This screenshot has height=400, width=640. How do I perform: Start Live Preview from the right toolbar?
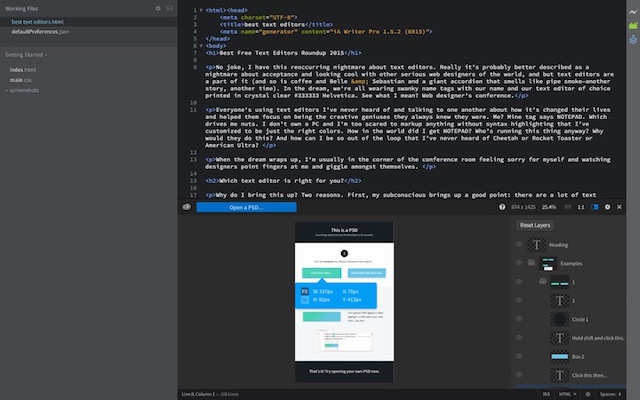tap(633, 12)
